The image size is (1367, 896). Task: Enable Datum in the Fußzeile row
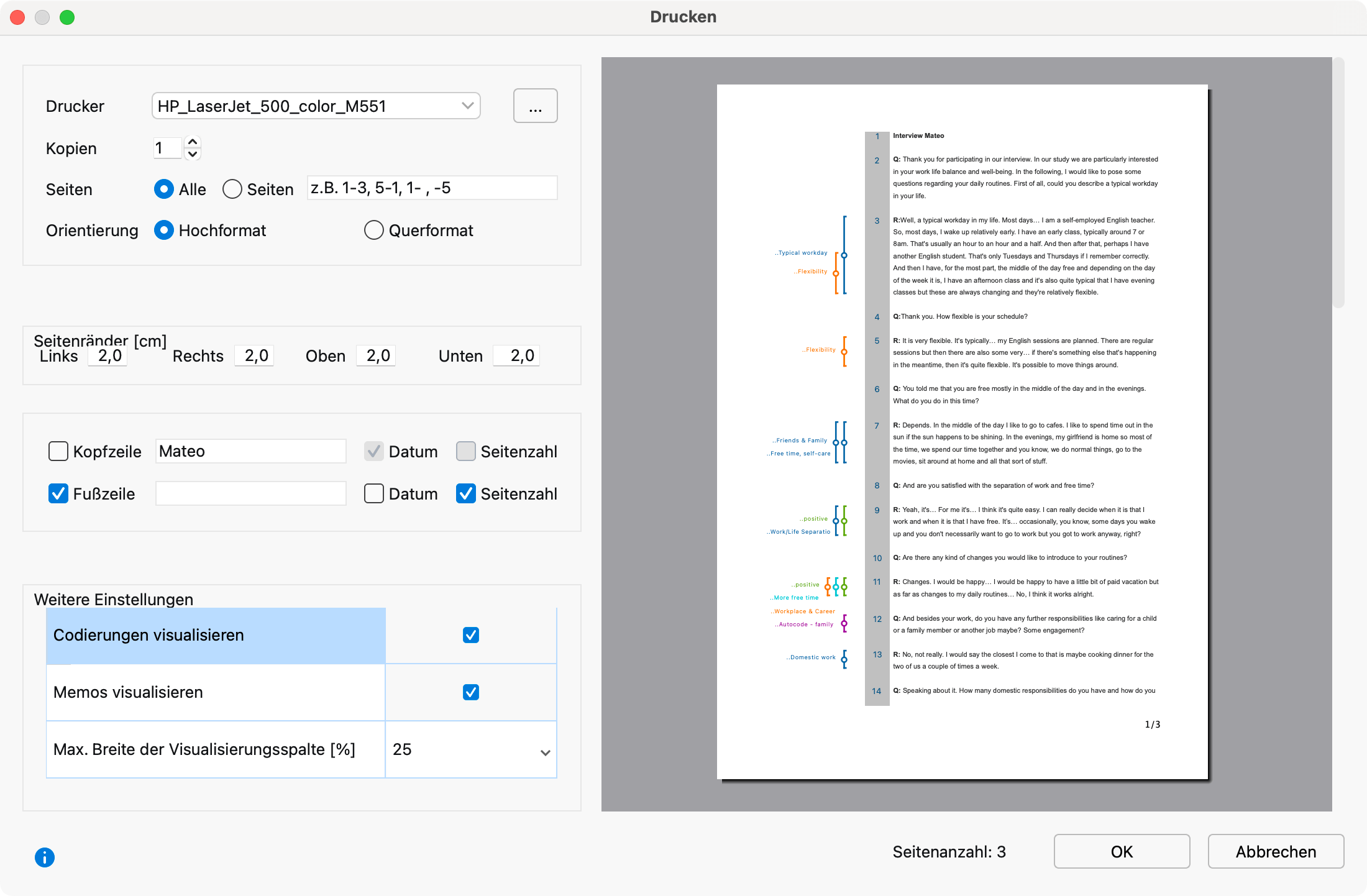coord(374,494)
